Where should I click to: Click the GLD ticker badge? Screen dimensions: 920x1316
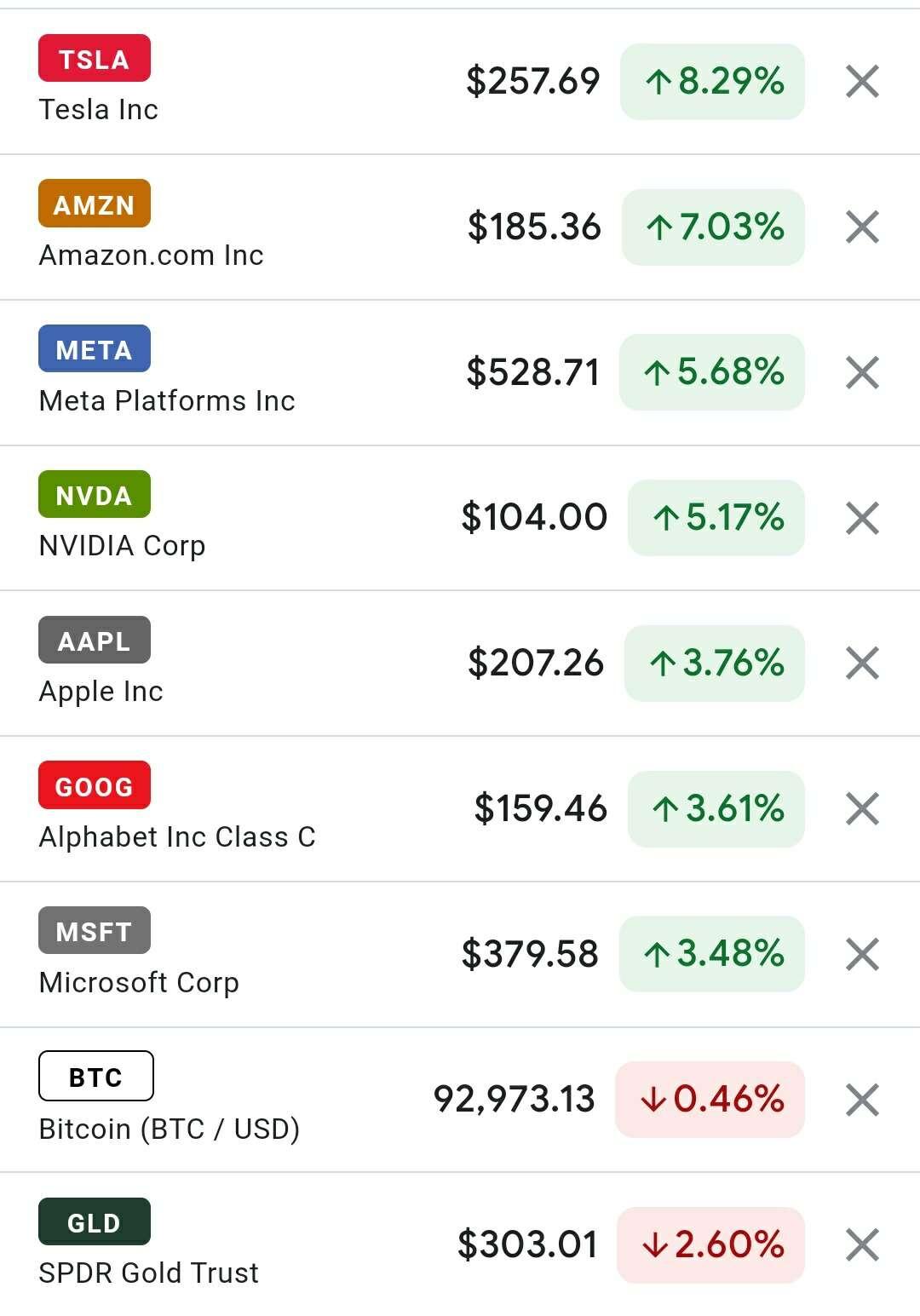click(95, 1222)
